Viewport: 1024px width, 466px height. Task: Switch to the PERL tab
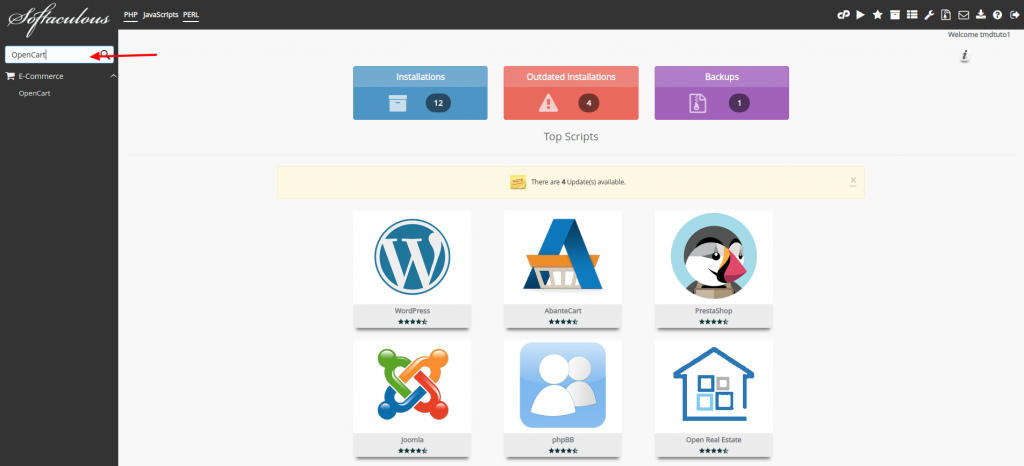click(x=191, y=15)
